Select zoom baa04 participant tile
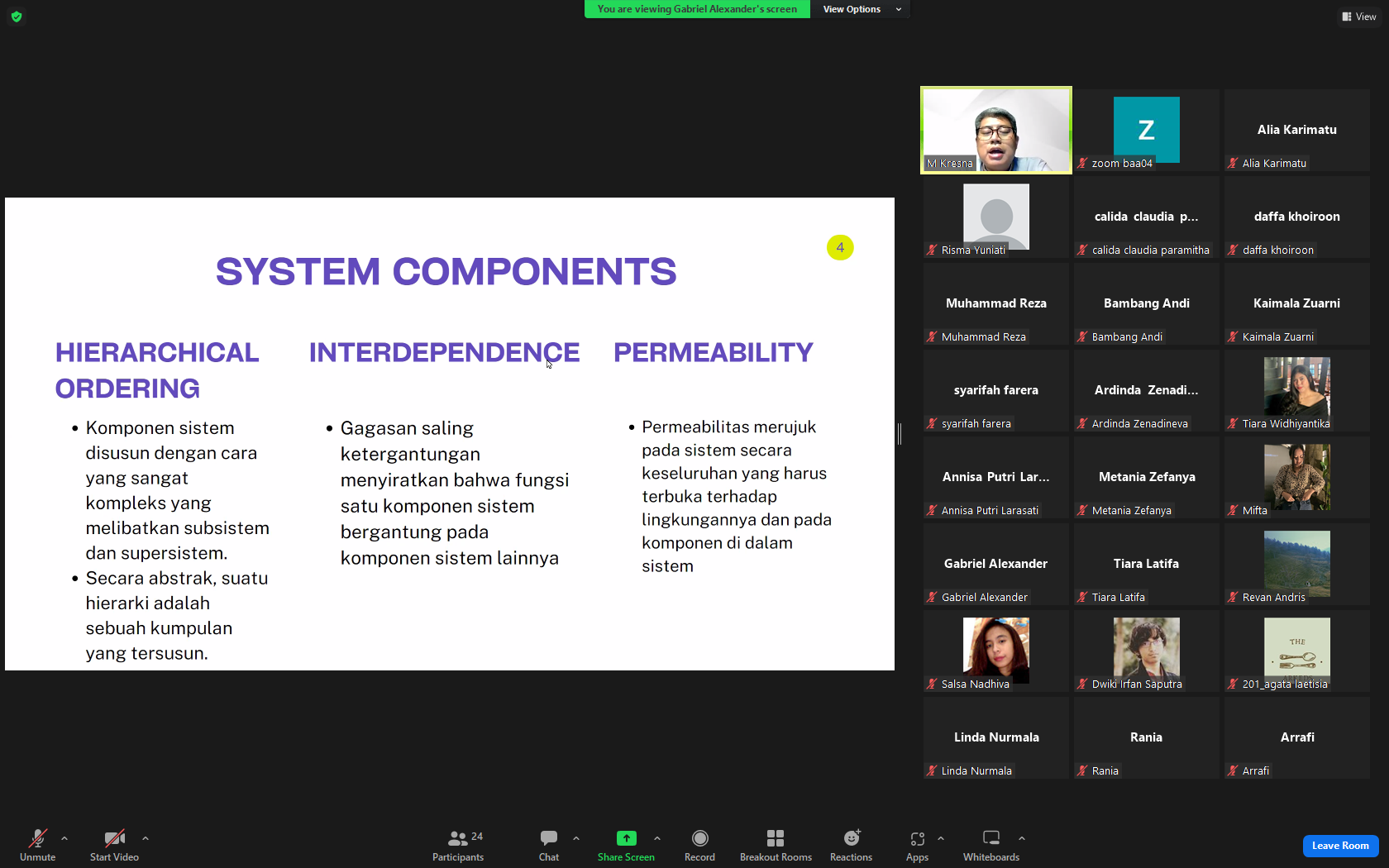Screen dimensions: 1389x868 click(1146, 131)
